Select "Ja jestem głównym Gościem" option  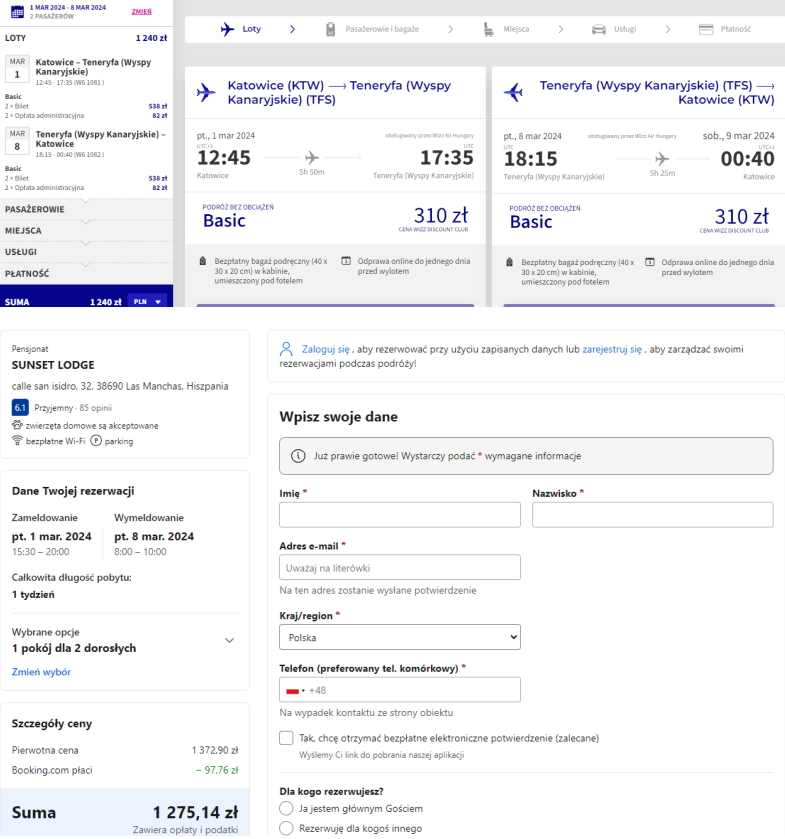click(287, 808)
